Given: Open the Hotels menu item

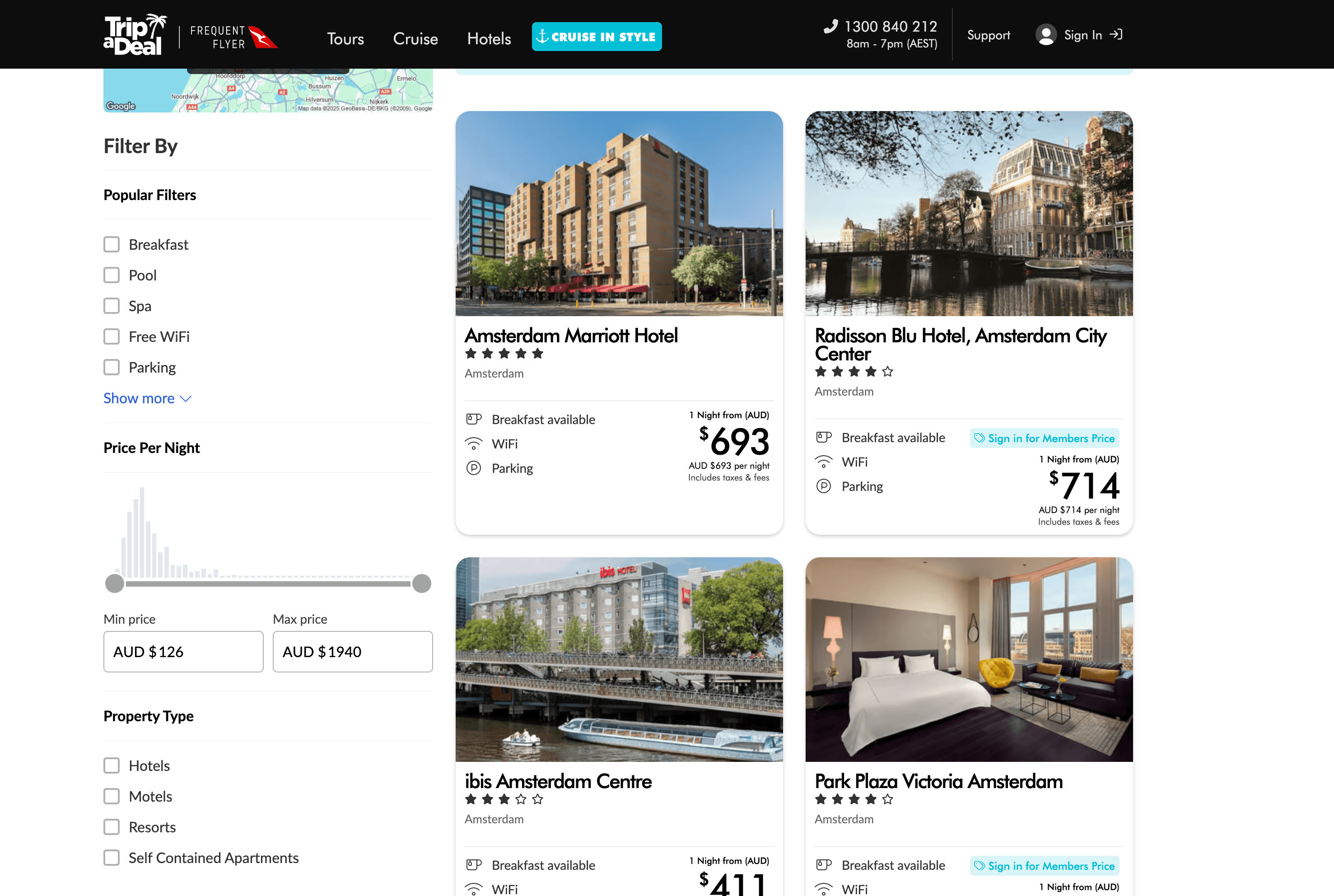Looking at the screenshot, I should [x=489, y=38].
